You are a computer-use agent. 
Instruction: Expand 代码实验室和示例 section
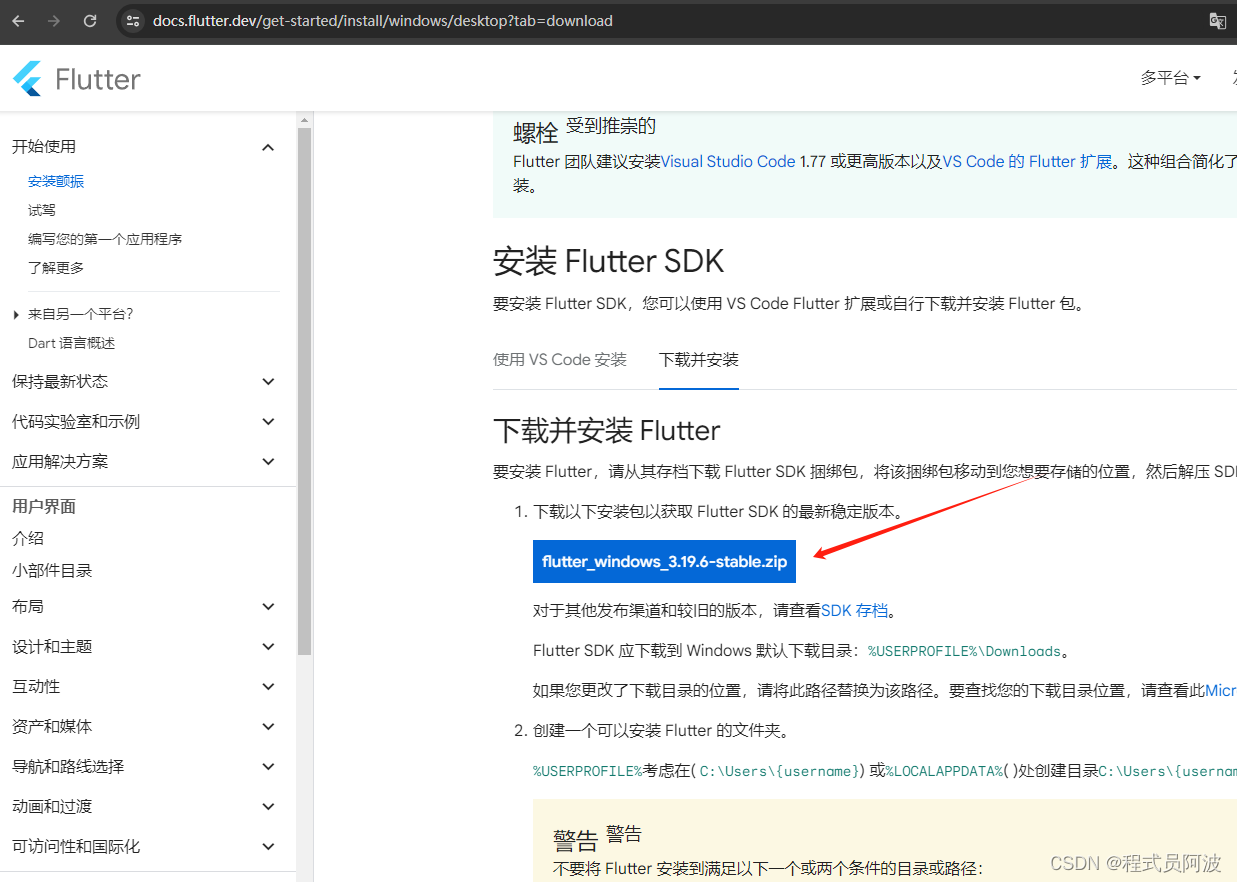tap(267, 422)
